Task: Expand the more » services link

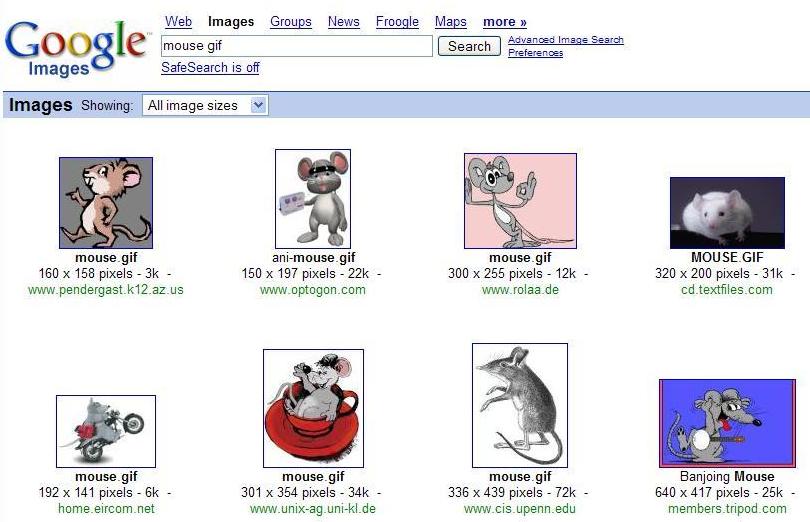Action: coord(504,21)
